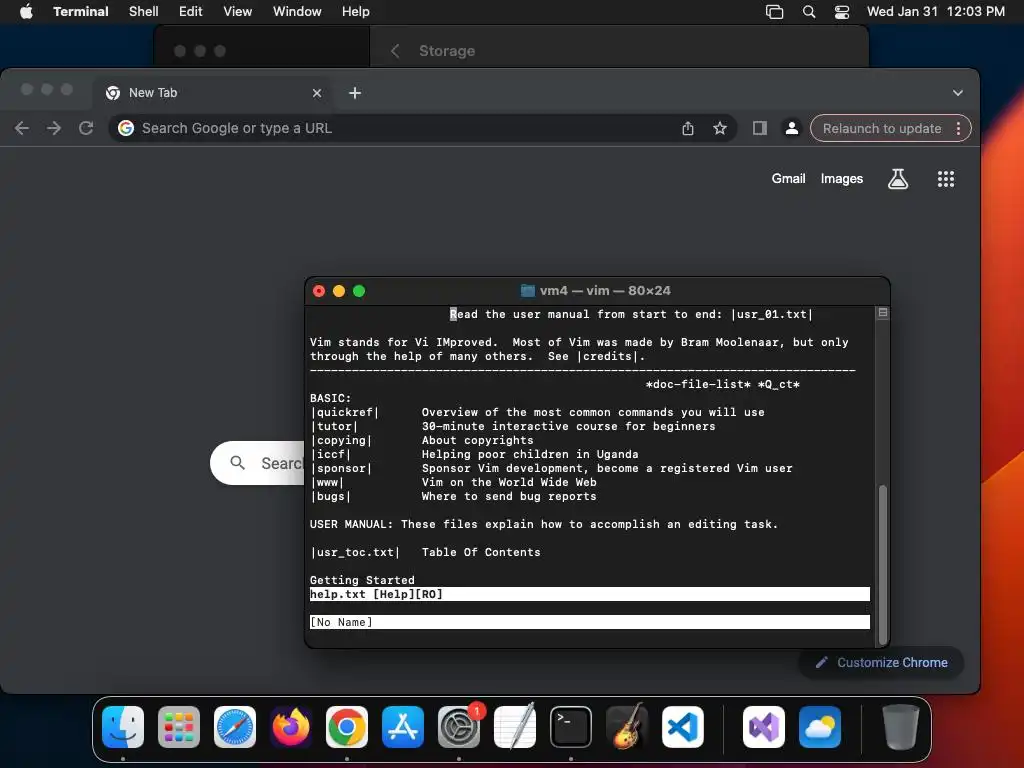Viewport: 1024px width, 768px height.
Task: Open the Window menu
Action: 297,12
